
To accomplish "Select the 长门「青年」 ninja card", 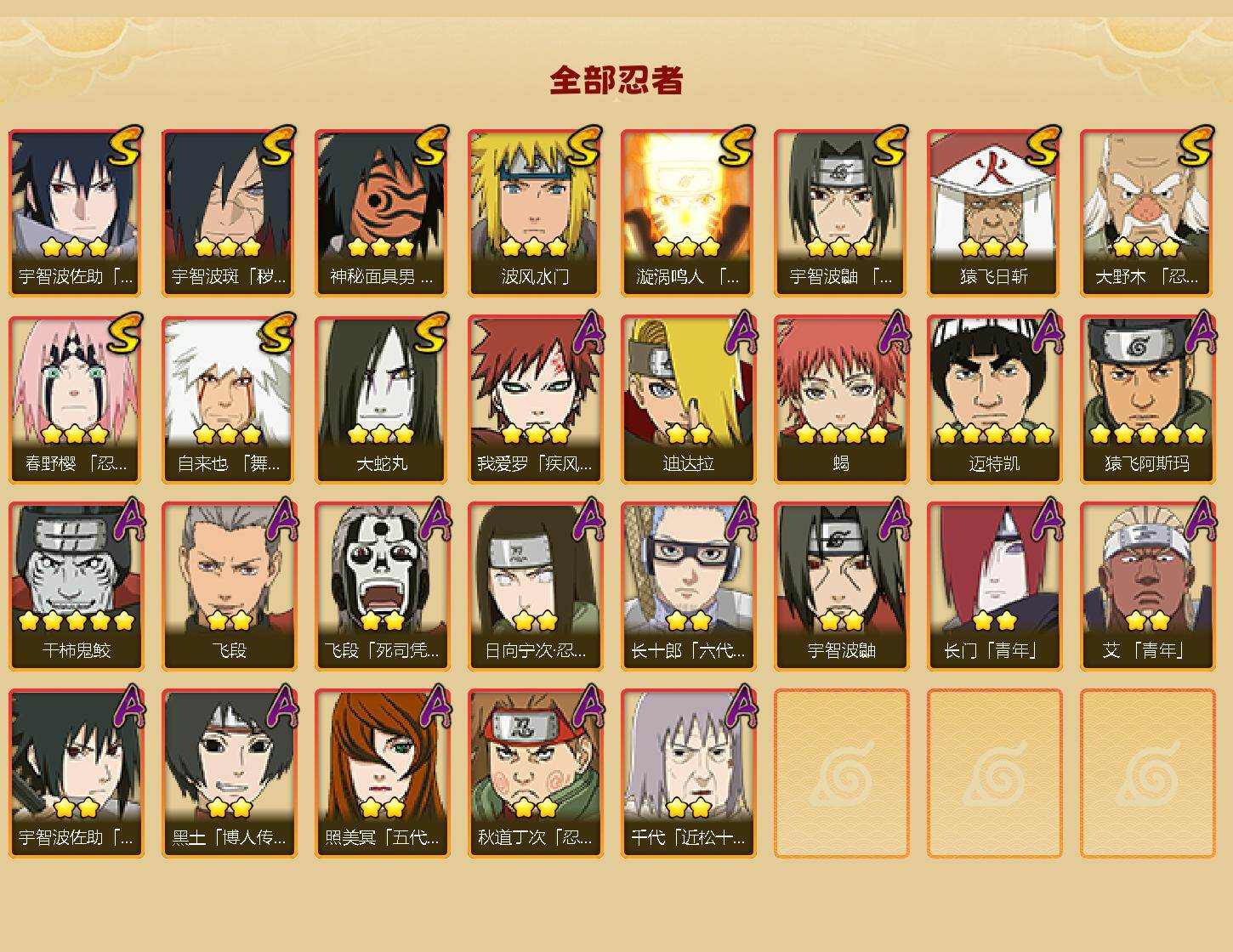I will [994, 586].
